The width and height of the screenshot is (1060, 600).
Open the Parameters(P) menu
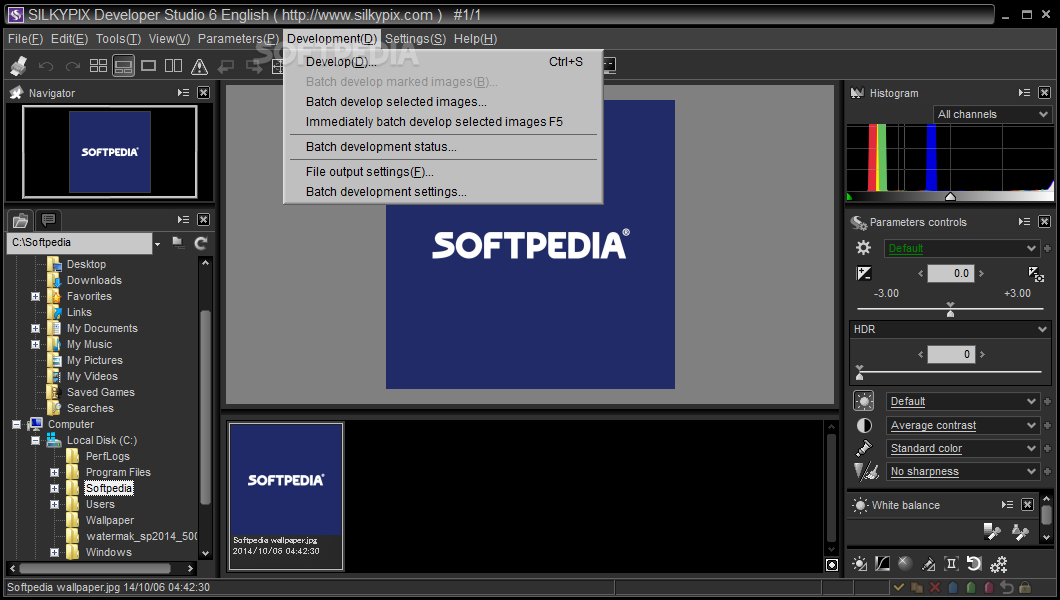coord(238,39)
